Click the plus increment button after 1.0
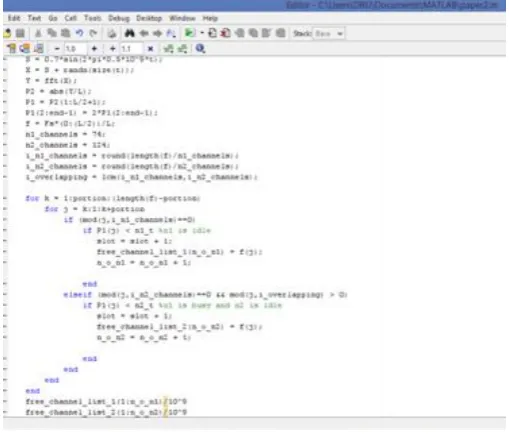The width and height of the screenshot is (509, 434). [x=94, y=49]
